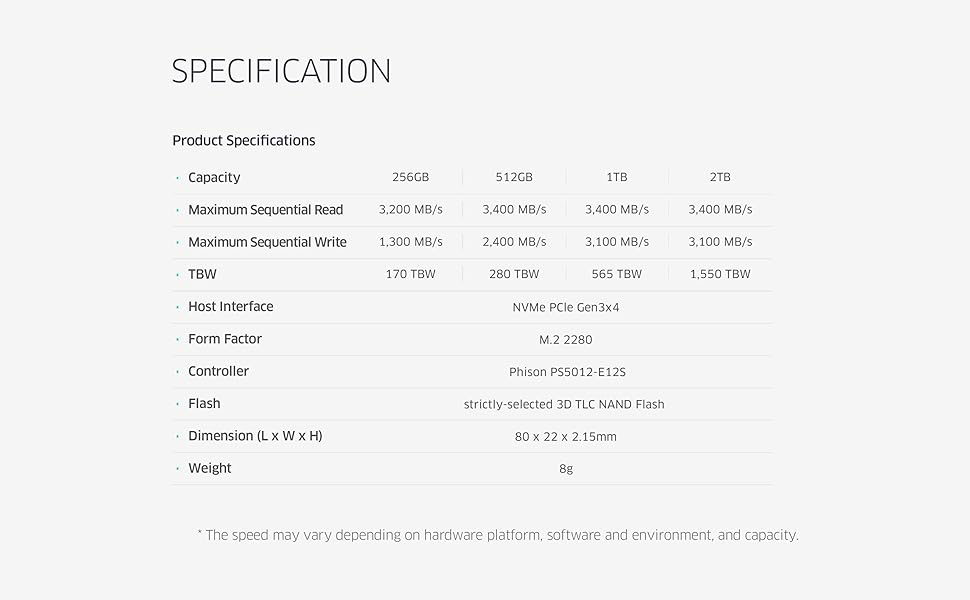Select the Capacity row label

[x=214, y=178]
